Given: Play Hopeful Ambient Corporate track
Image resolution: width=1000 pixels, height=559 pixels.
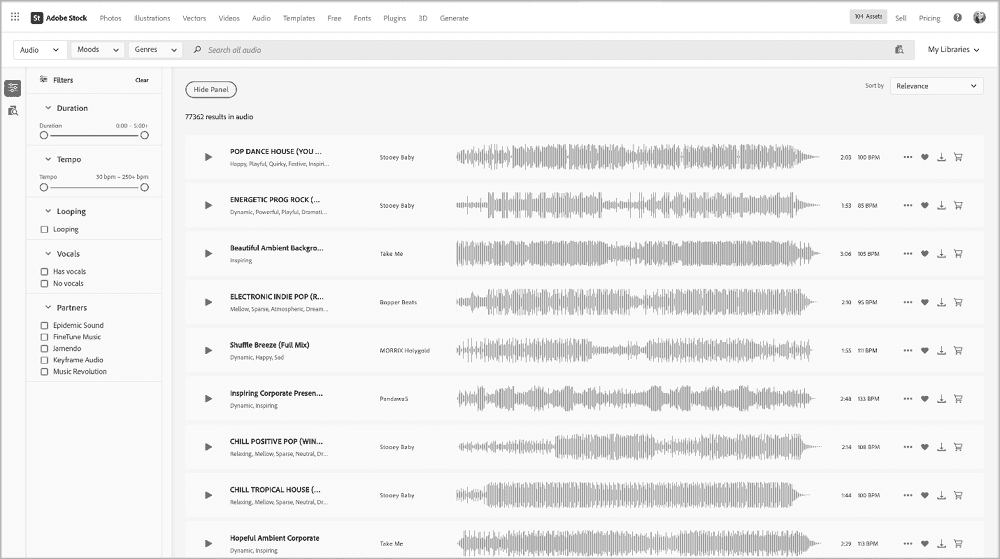Looking at the screenshot, I should [208, 544].
